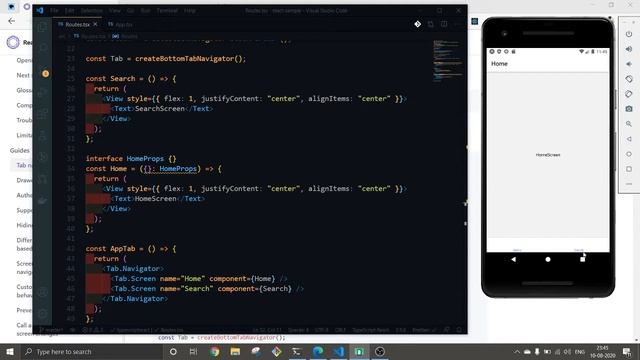This screenshot has height=360, width=640.
Task: Click the emulator sidebar overview square
Action: (629, 169)
